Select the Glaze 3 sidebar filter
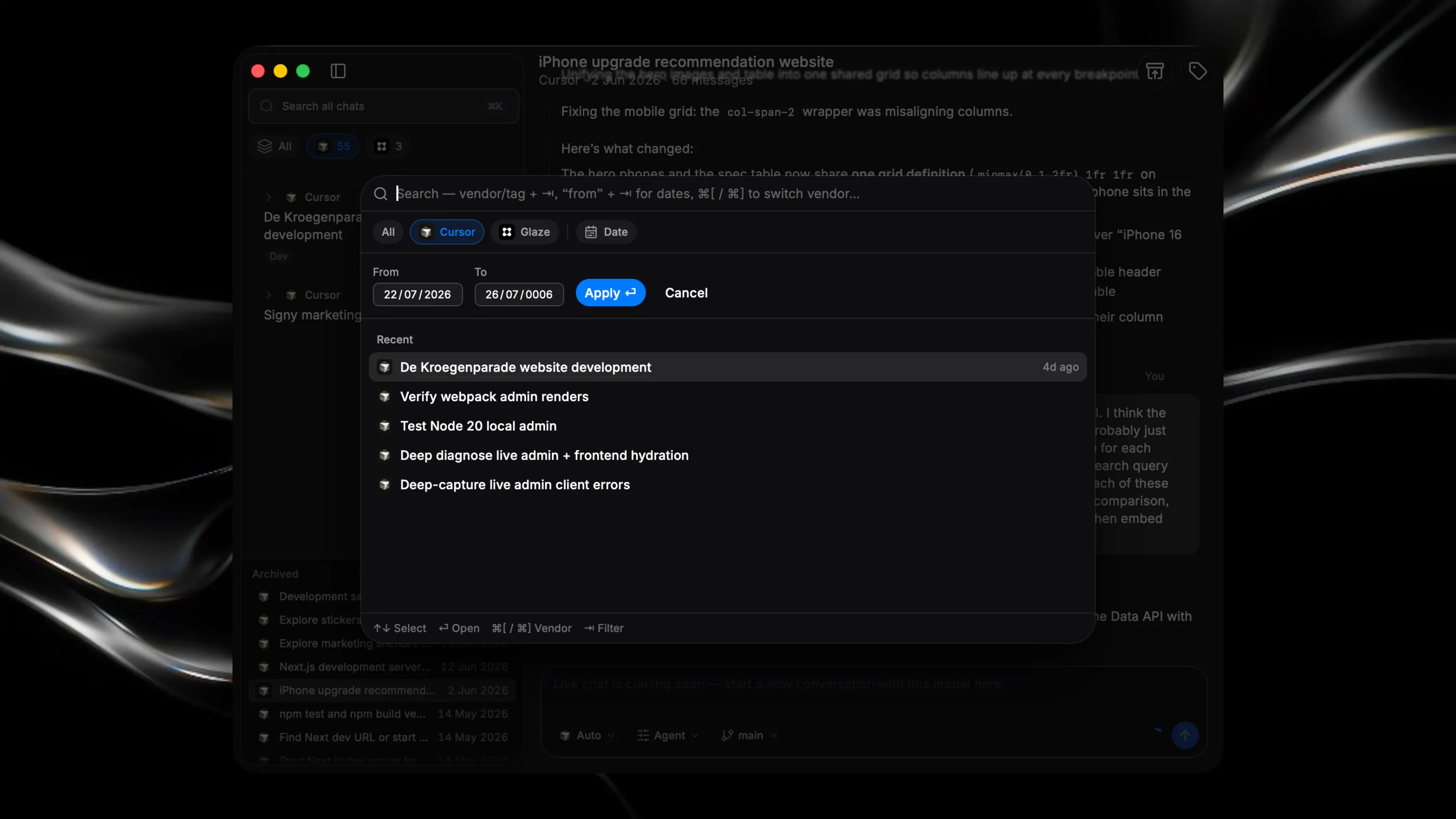Screen dimensions: 1456x819 point(389,147)
